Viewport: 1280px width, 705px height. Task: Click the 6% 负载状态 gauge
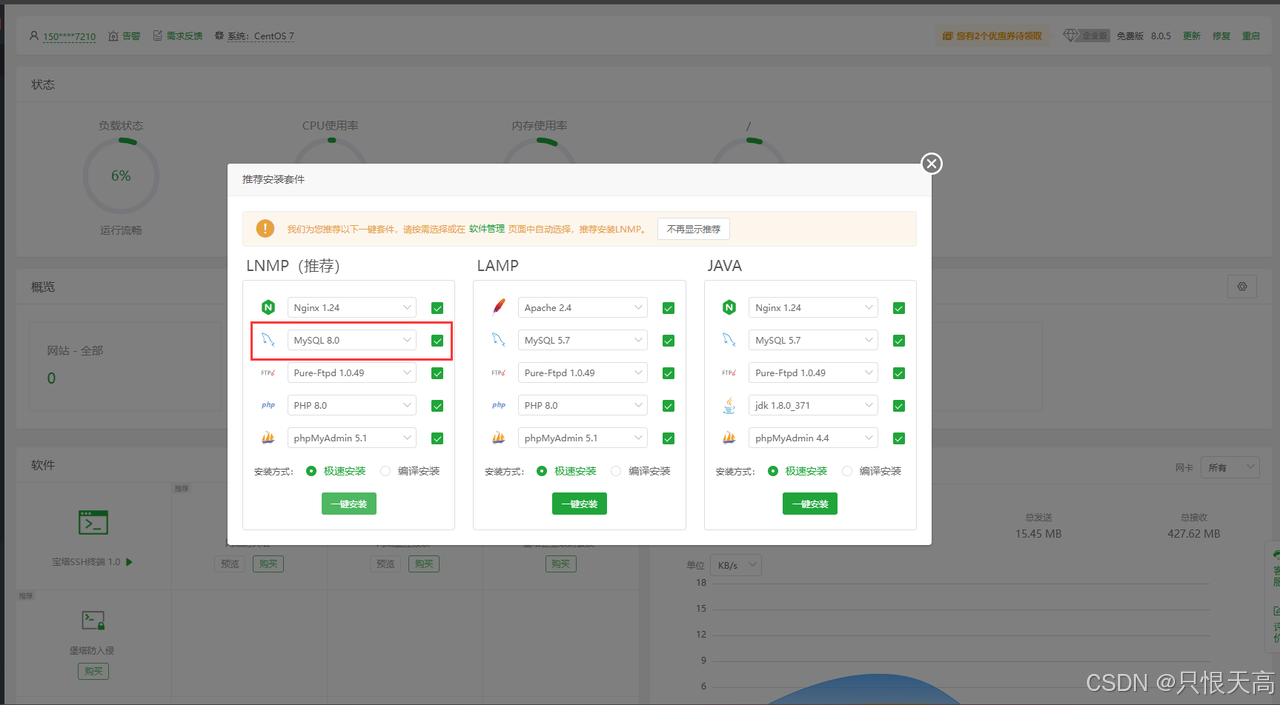pyautogui.click(x=121, y=175)
